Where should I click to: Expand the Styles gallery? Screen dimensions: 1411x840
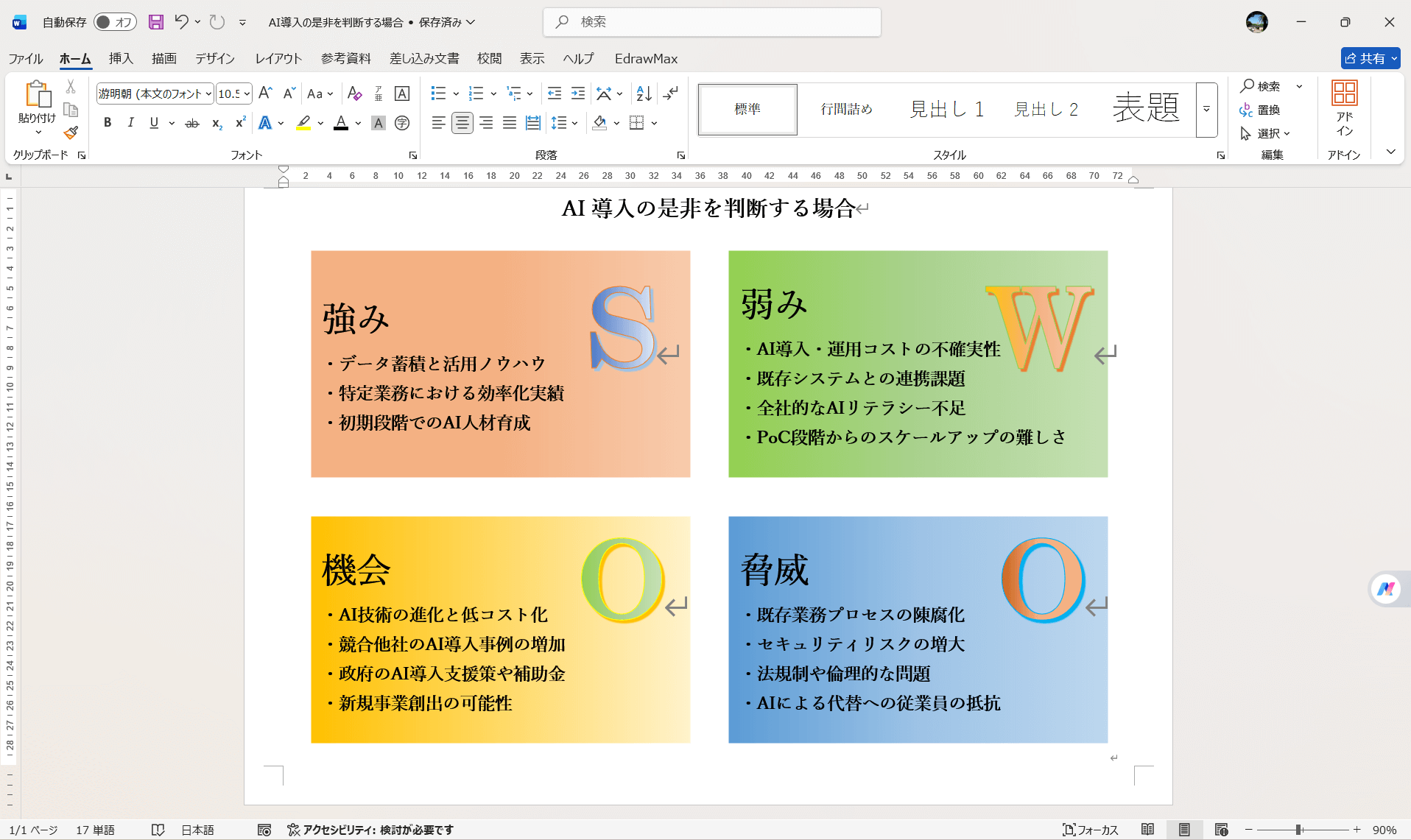[1206, 110]
